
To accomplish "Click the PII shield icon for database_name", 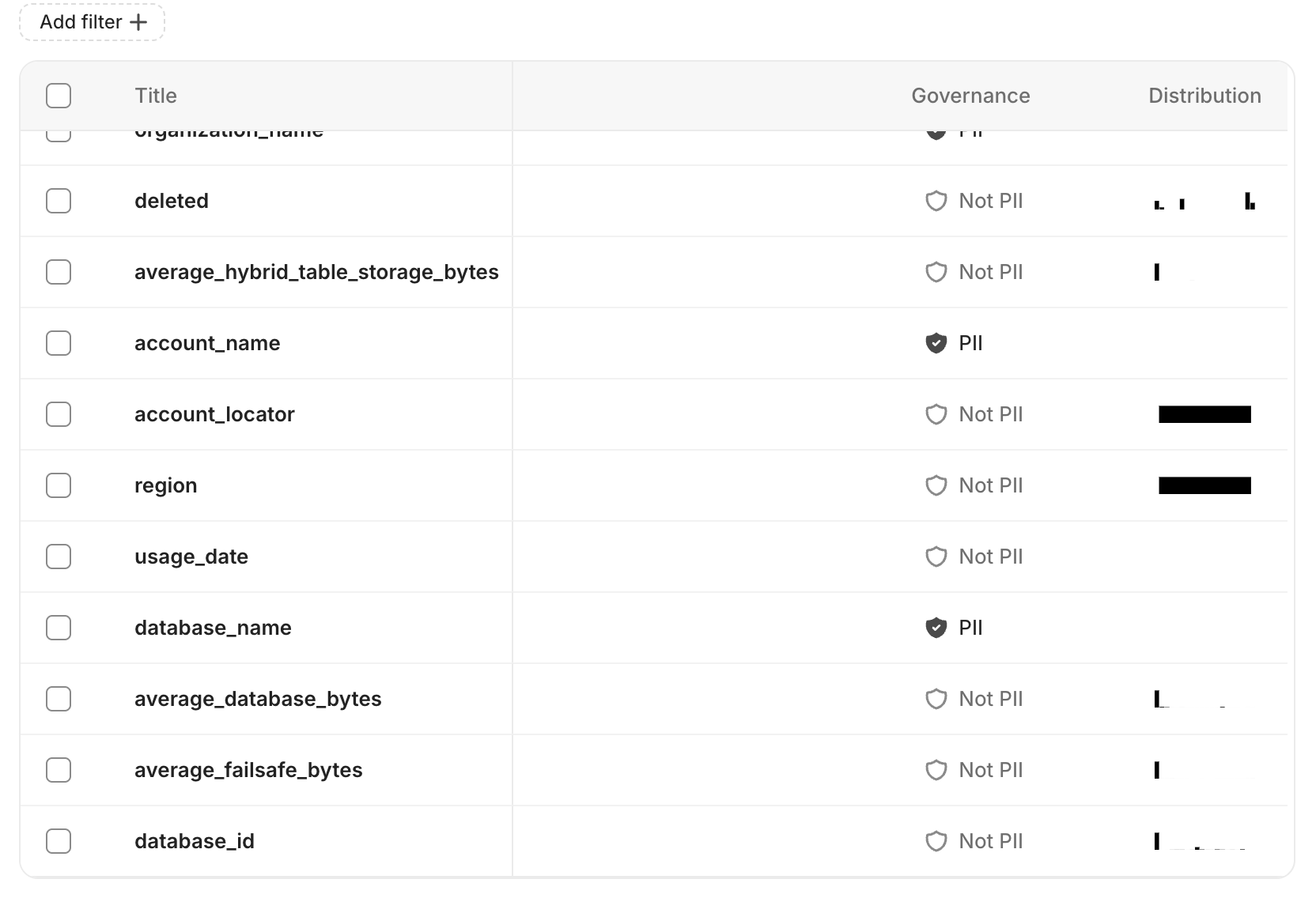I will click(936, 628).
